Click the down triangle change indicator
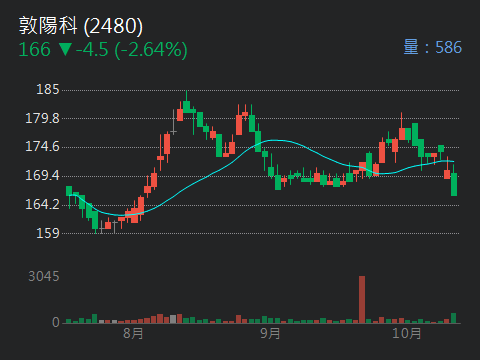480x360 pixels. (65, 50)
